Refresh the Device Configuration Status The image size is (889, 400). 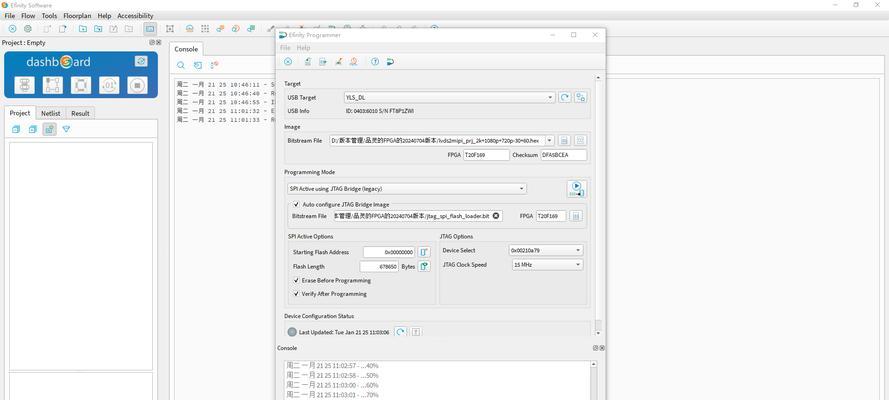click(400, 332)
